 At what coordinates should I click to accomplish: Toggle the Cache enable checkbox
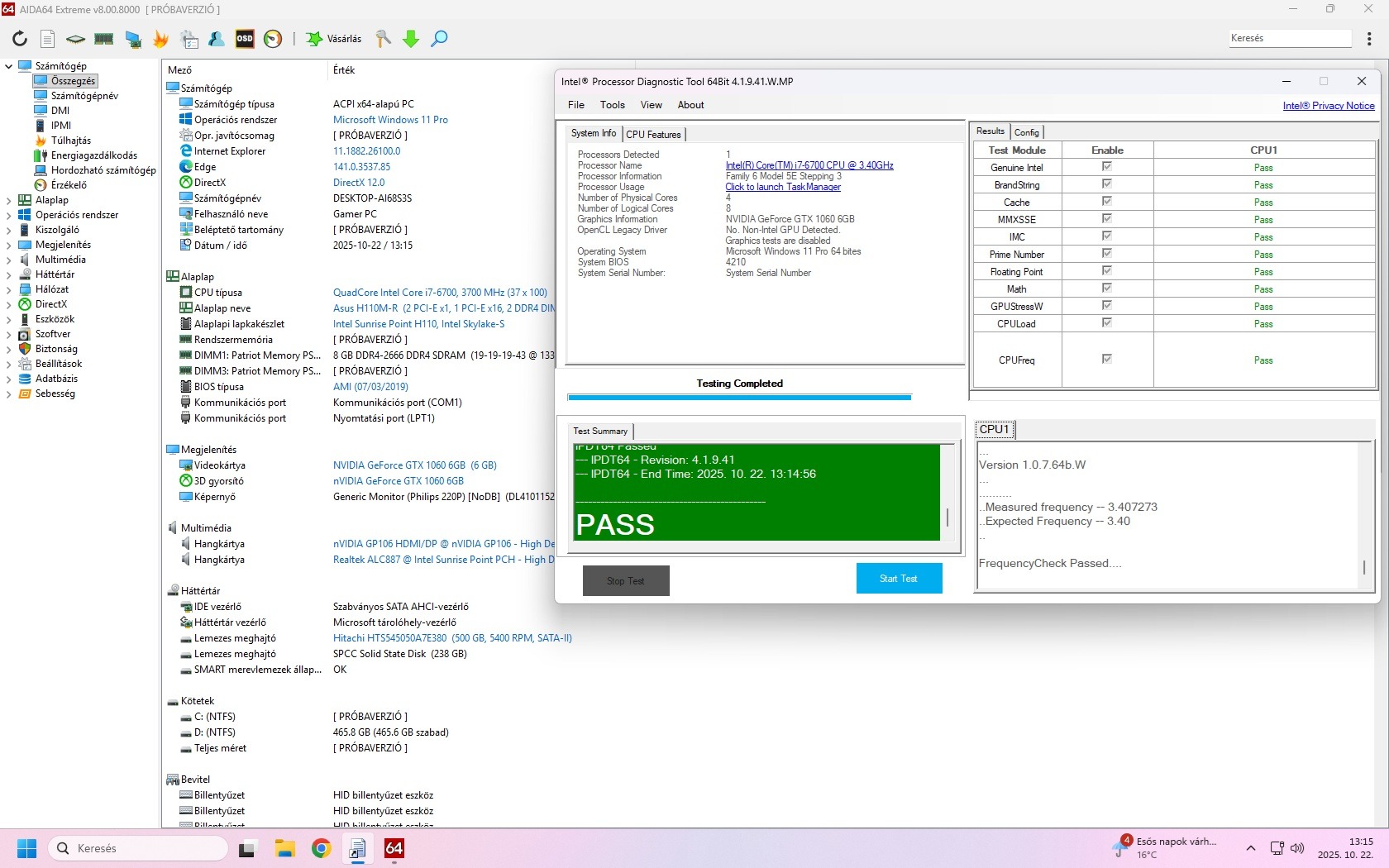1107,202
